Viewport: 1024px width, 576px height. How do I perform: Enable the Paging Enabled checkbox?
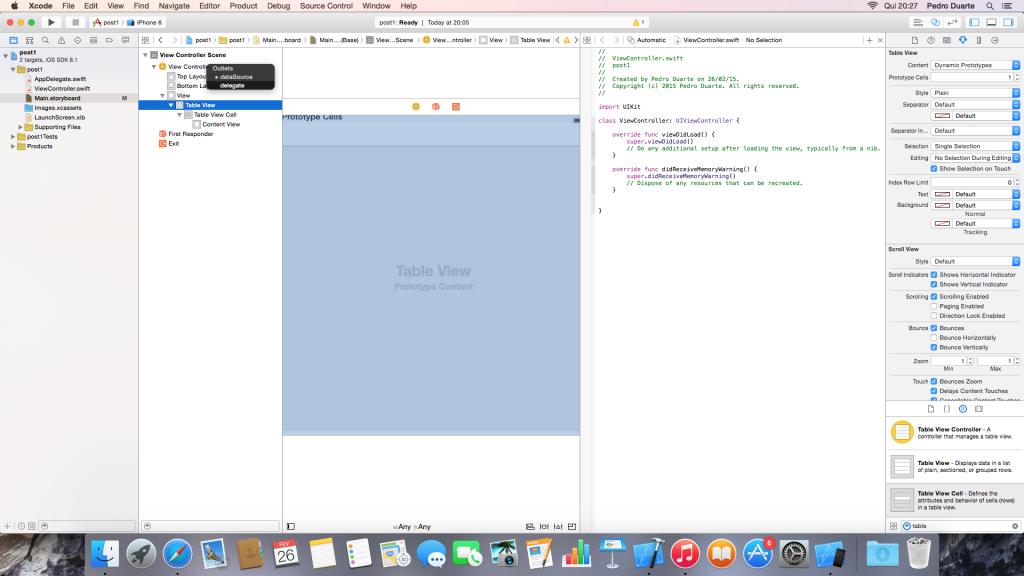coord(934,306)
